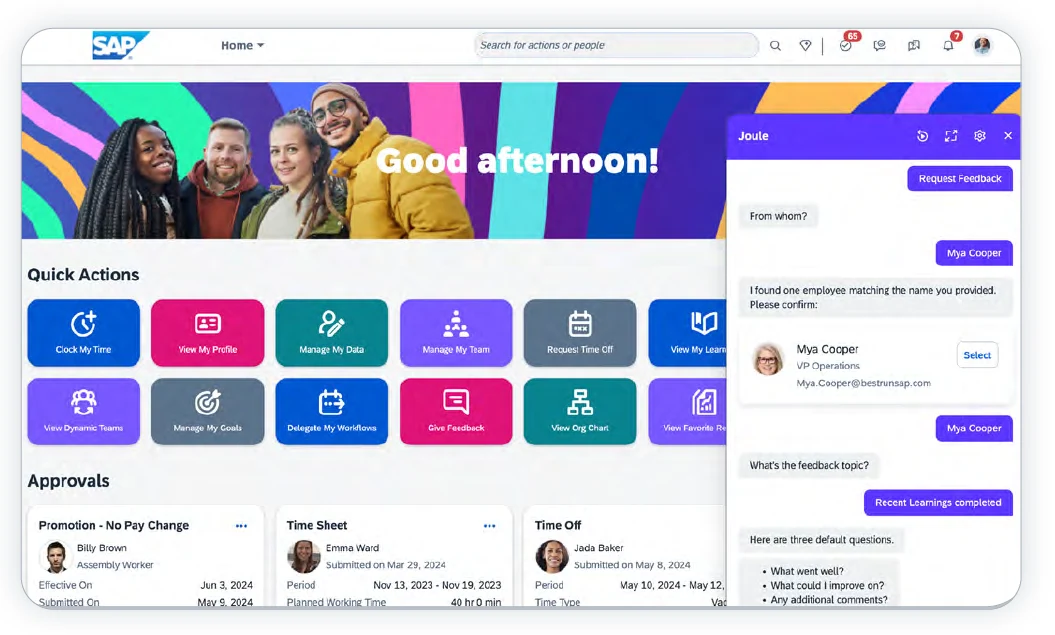Open Give Feedback quick action
The height and width of the screenshot is (635, 1055).
pos(456,411)
